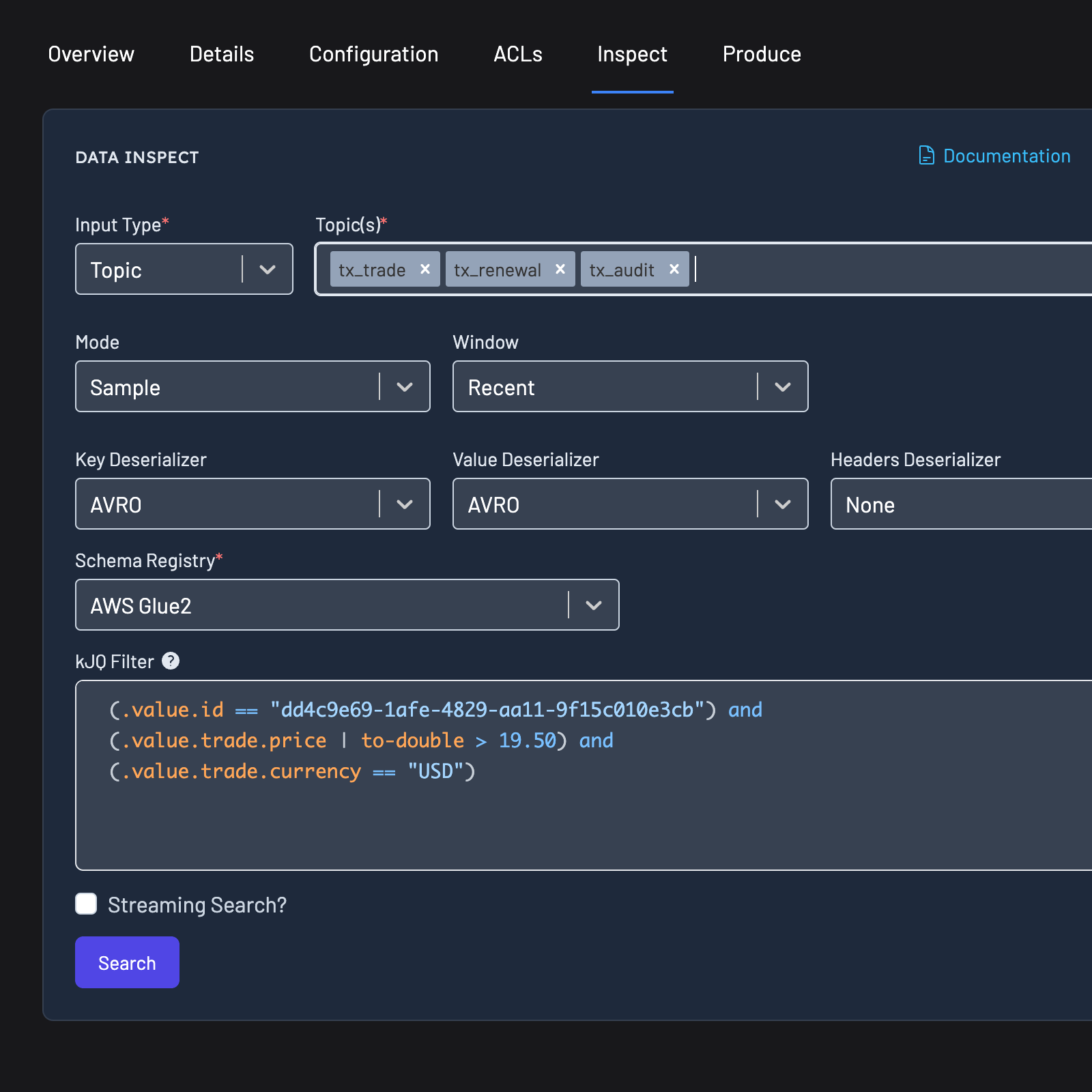The width and height of the screenshot is (1092, 1092).
Task: Switch to the Configuration tab
Action: (x=373, y=54)
